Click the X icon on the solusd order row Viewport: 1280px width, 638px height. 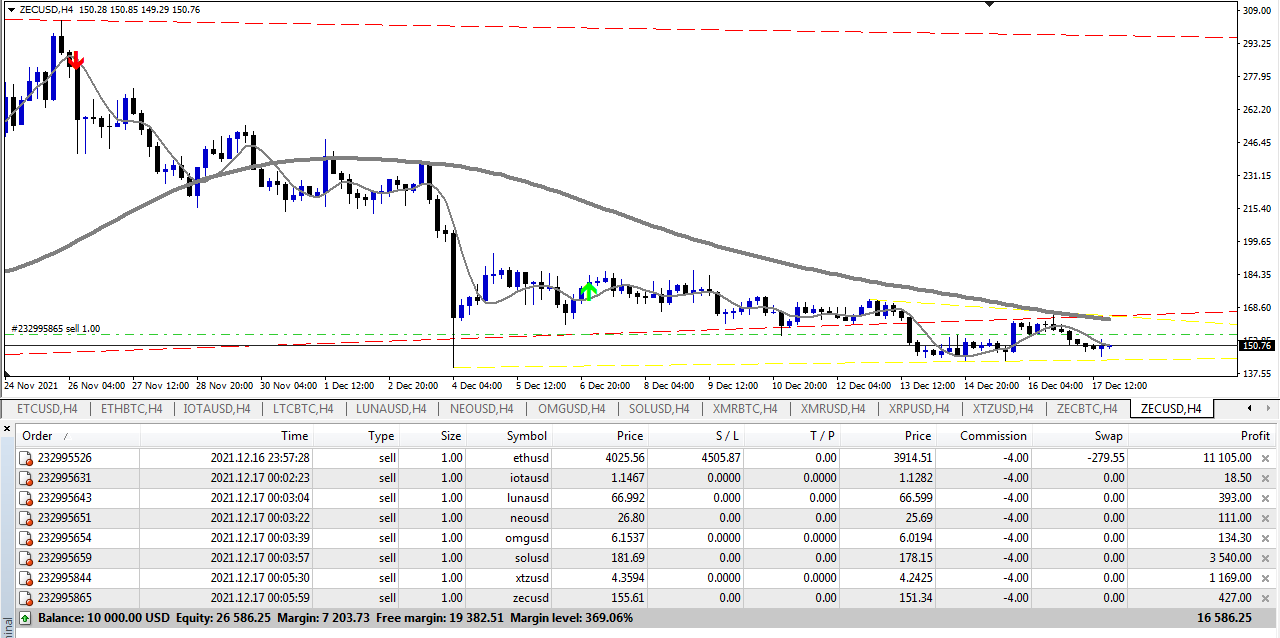coord(1265,558)
